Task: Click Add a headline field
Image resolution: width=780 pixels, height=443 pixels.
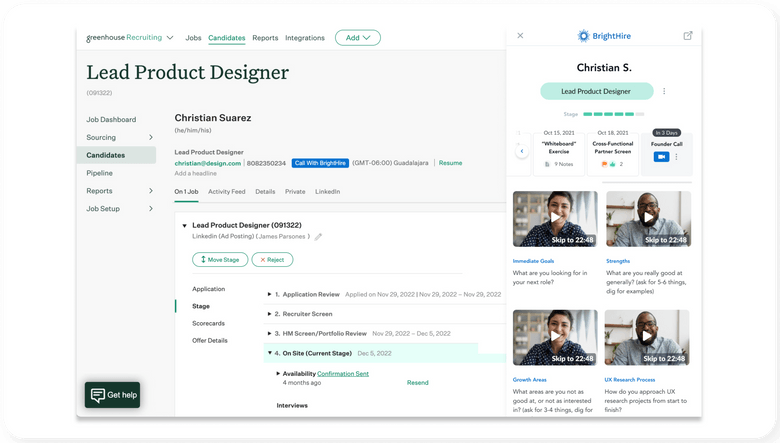Action: 195,174
